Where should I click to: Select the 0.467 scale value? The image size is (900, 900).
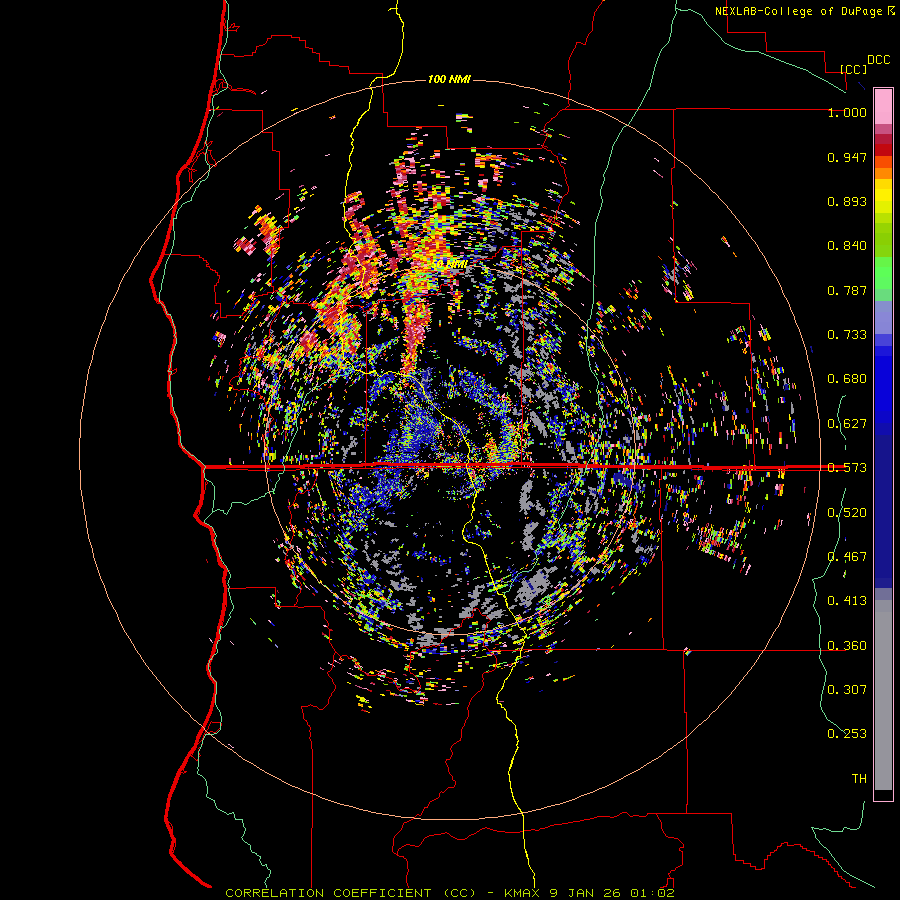click(x=847, y=557)
